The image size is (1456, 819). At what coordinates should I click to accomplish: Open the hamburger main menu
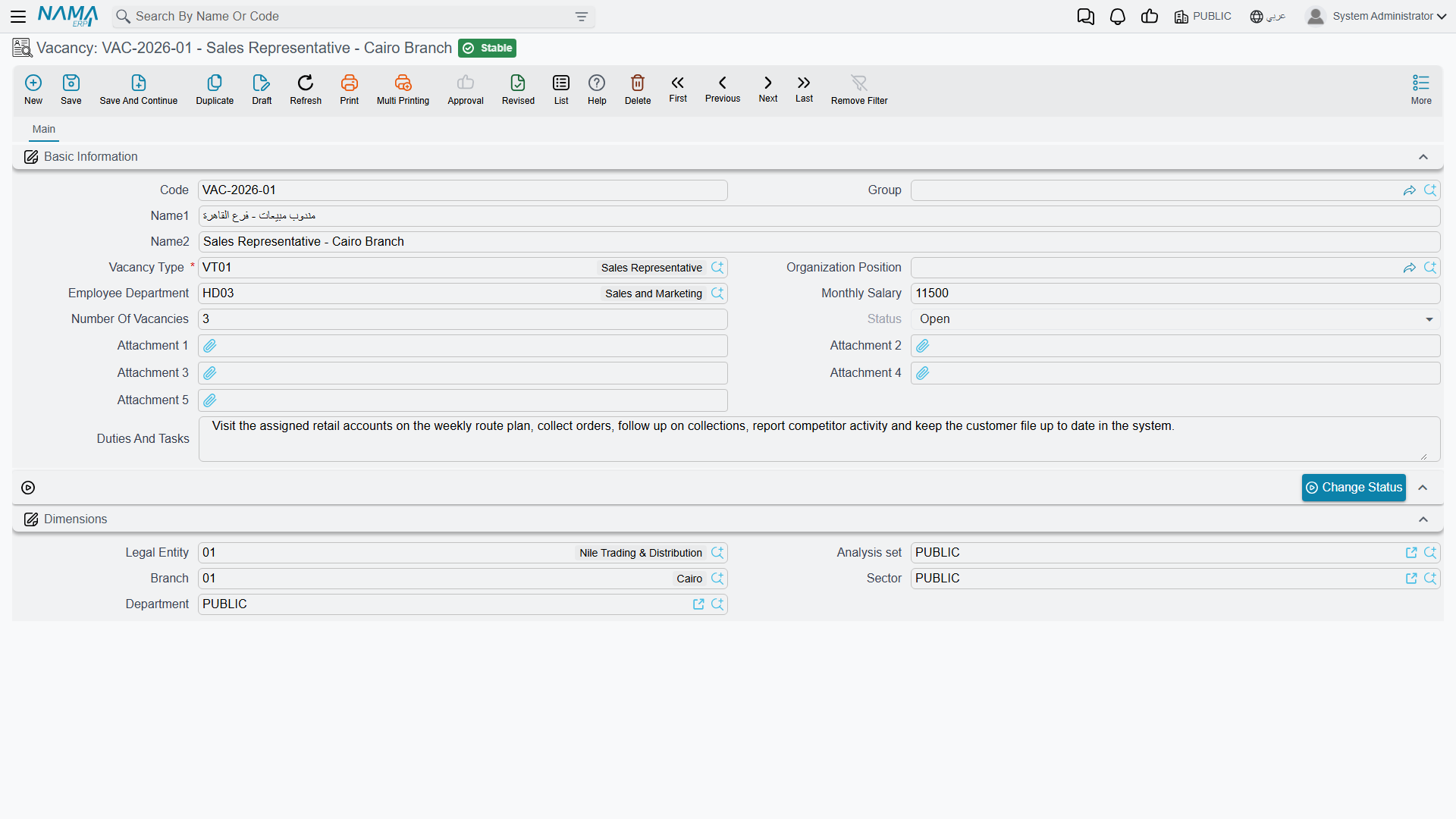tap(19, 17)
